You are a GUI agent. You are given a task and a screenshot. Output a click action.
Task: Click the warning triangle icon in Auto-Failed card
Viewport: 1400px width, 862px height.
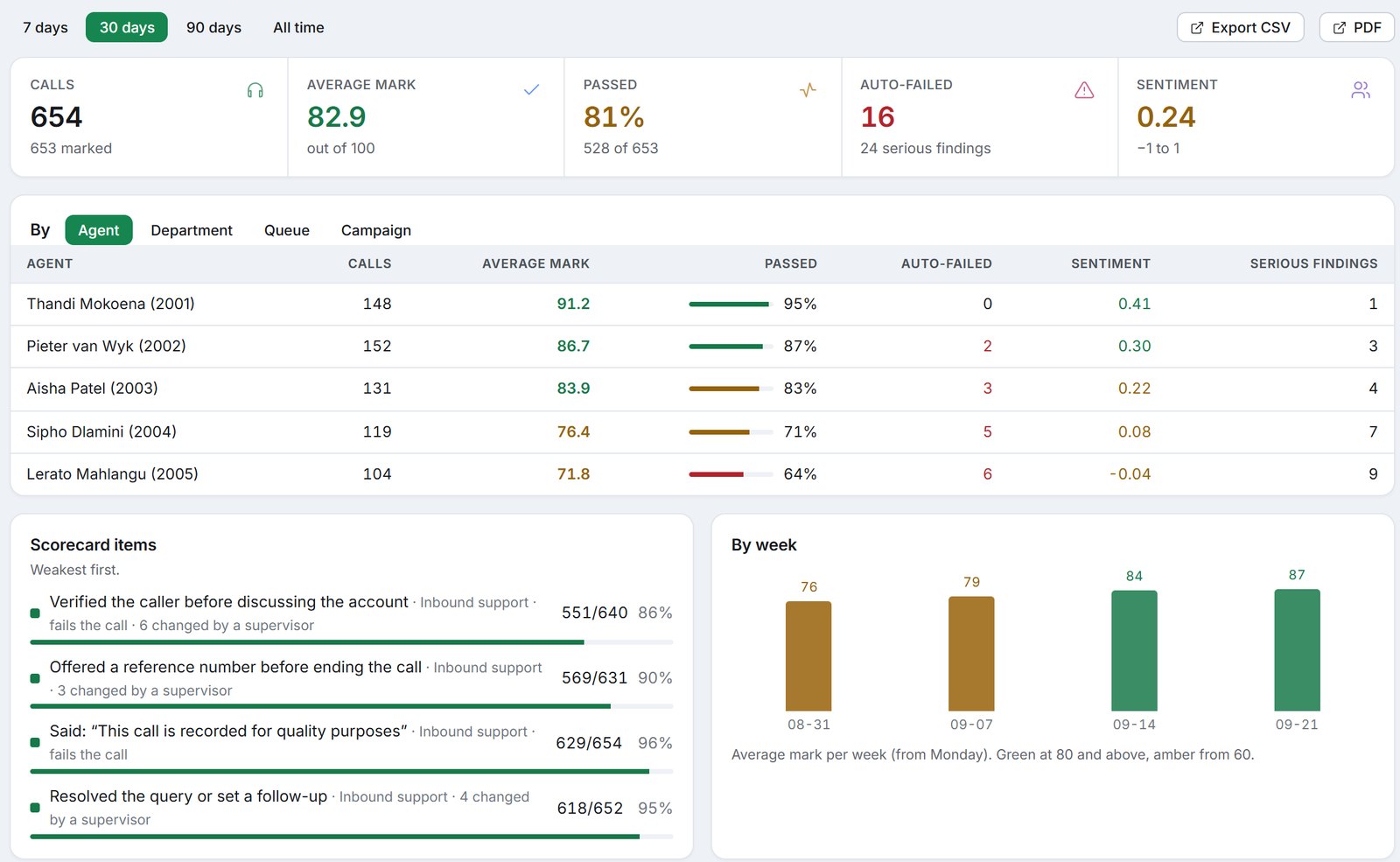[x=1084, y=90]
